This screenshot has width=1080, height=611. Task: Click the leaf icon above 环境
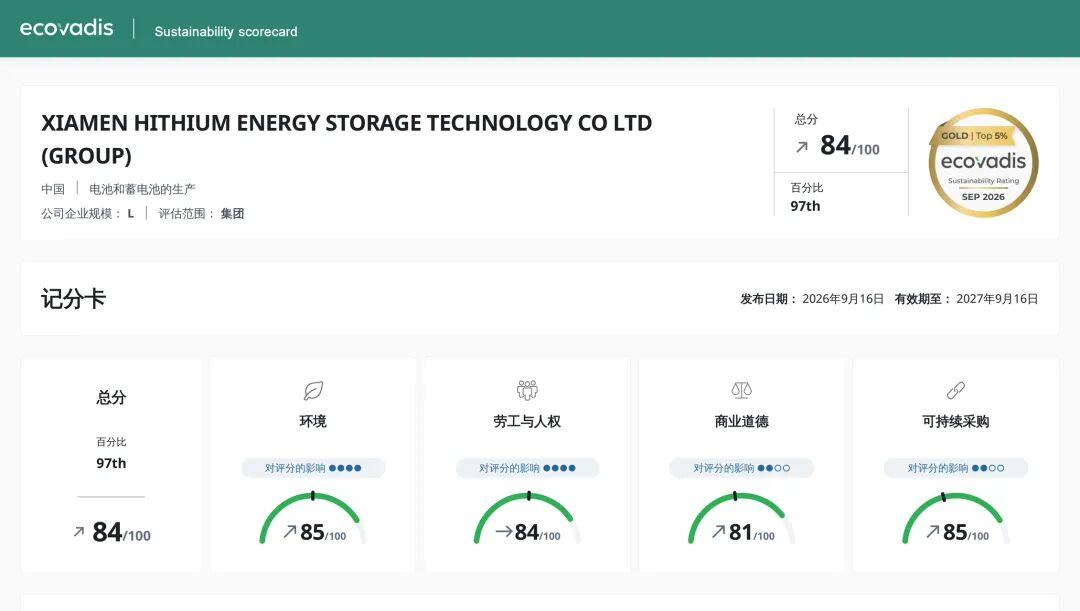(x=313, y=391)
